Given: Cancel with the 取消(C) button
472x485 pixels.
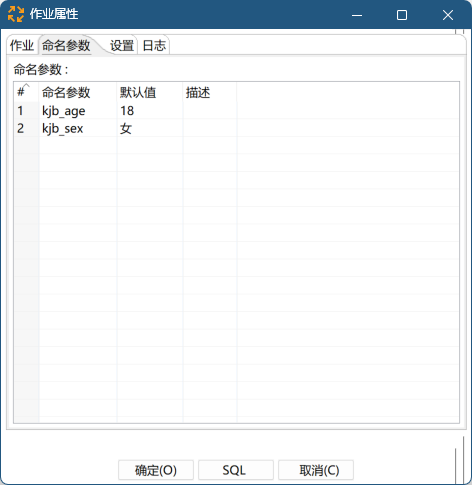Looking at the screenshot, I should click(316, 470).
